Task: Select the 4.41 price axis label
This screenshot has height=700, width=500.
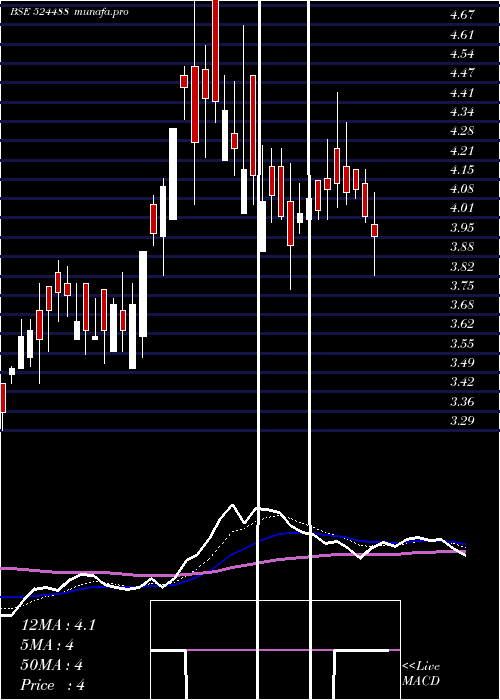Action: 462,92
